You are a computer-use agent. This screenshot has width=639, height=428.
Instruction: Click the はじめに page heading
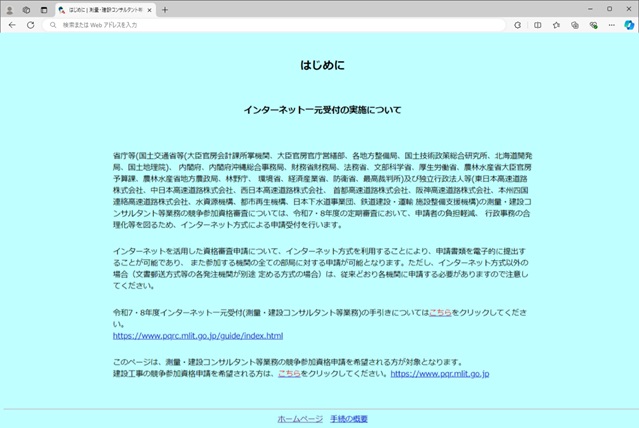[322, 65]
